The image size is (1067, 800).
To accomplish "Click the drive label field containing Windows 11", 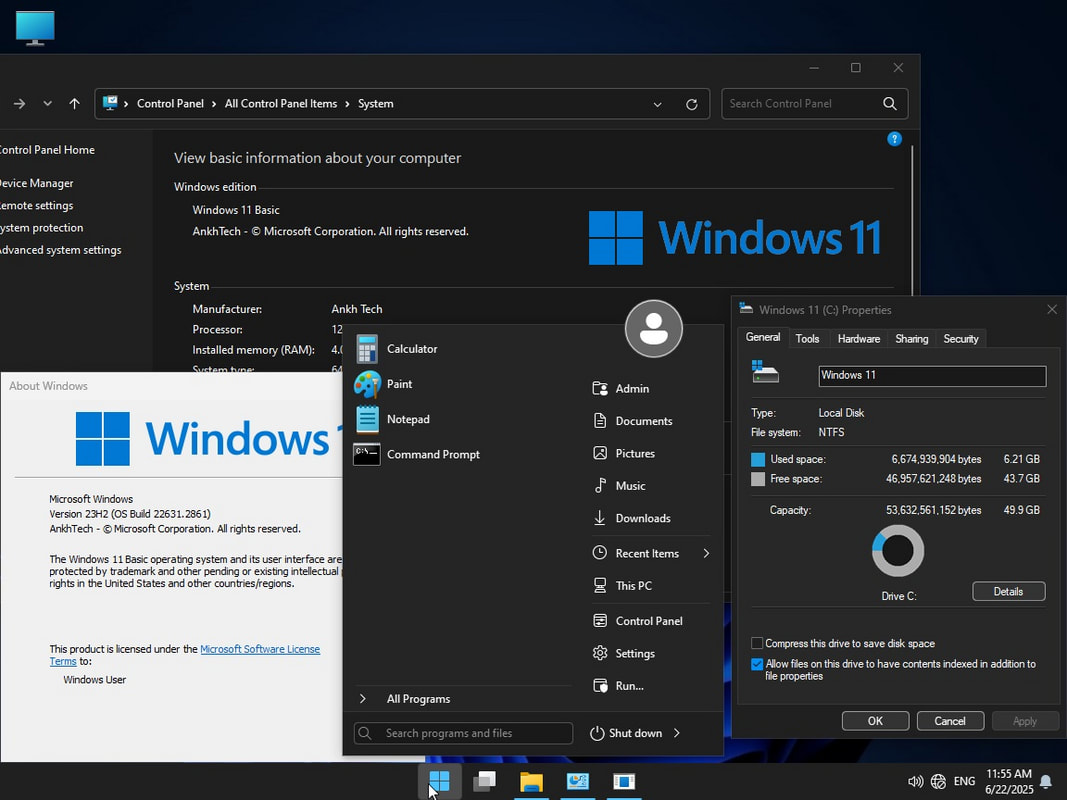I will coord(932,376).
